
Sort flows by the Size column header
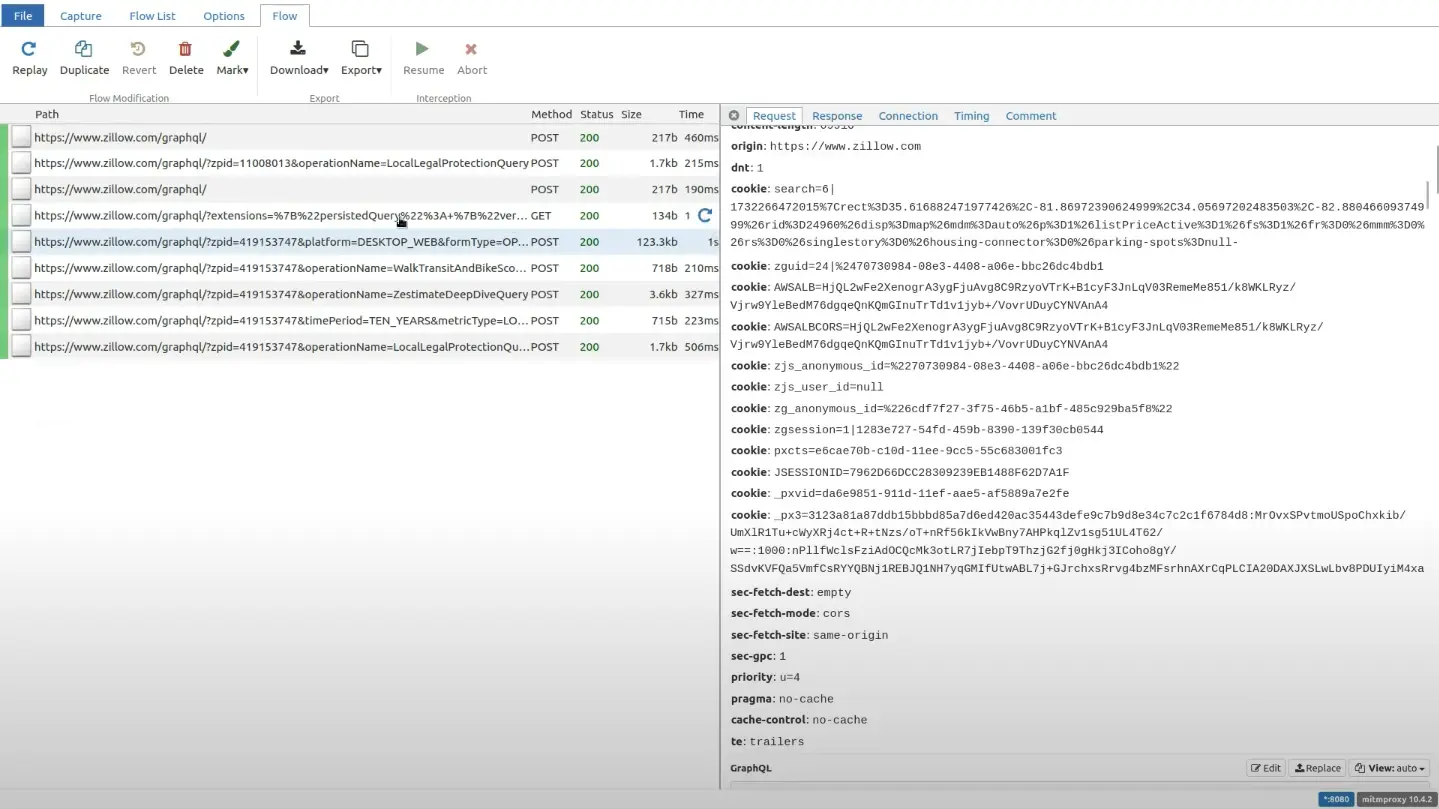tap(631, 114)
